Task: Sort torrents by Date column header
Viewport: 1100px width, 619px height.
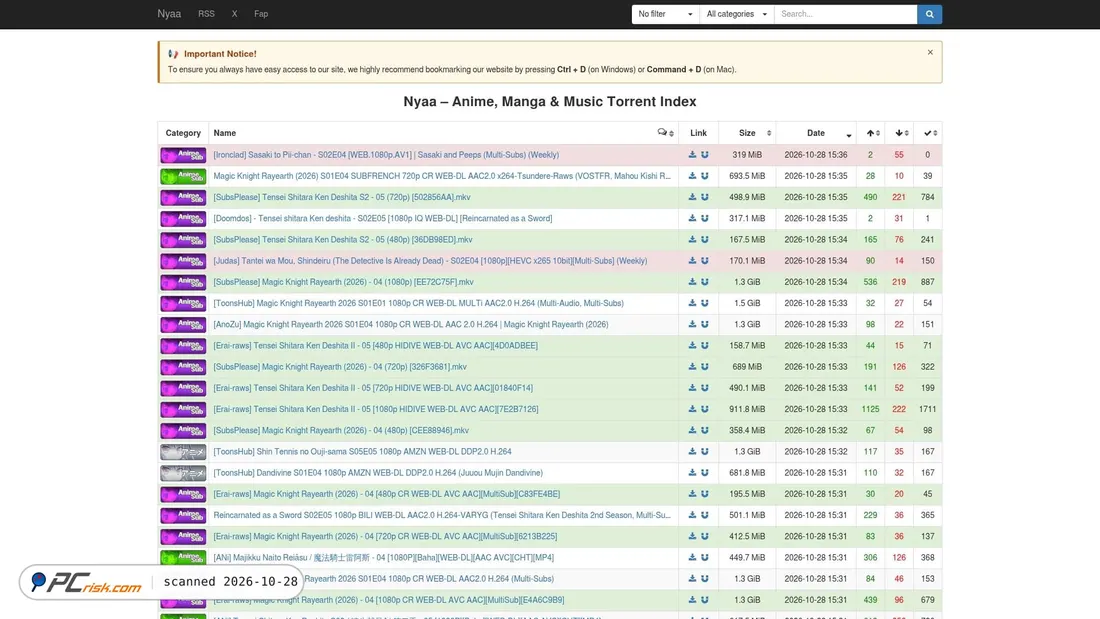Action: [816, 133]
